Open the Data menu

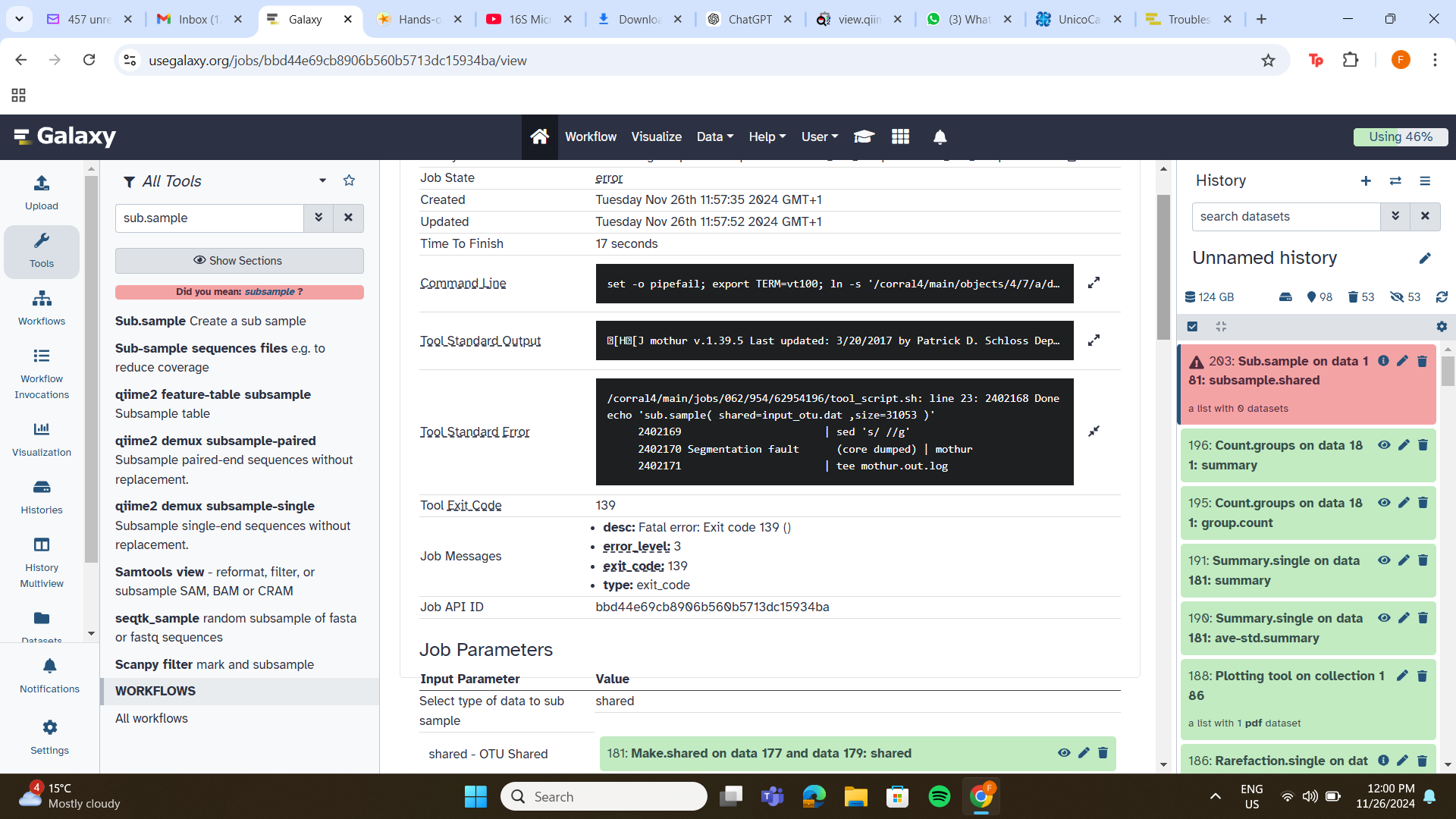coord(714,136)
